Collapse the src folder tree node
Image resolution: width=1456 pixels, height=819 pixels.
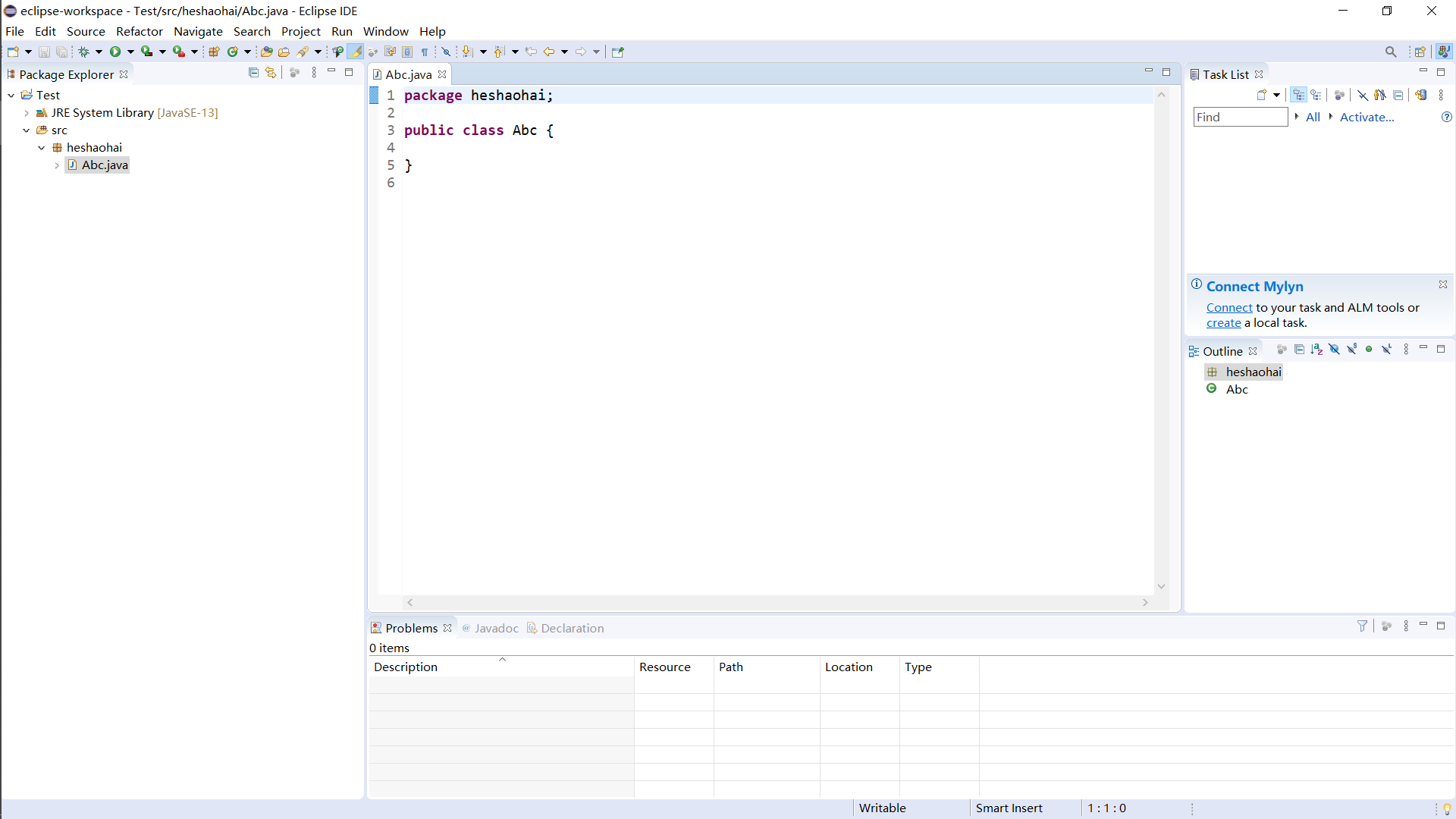pyautogui.click(x=27, y=130)
